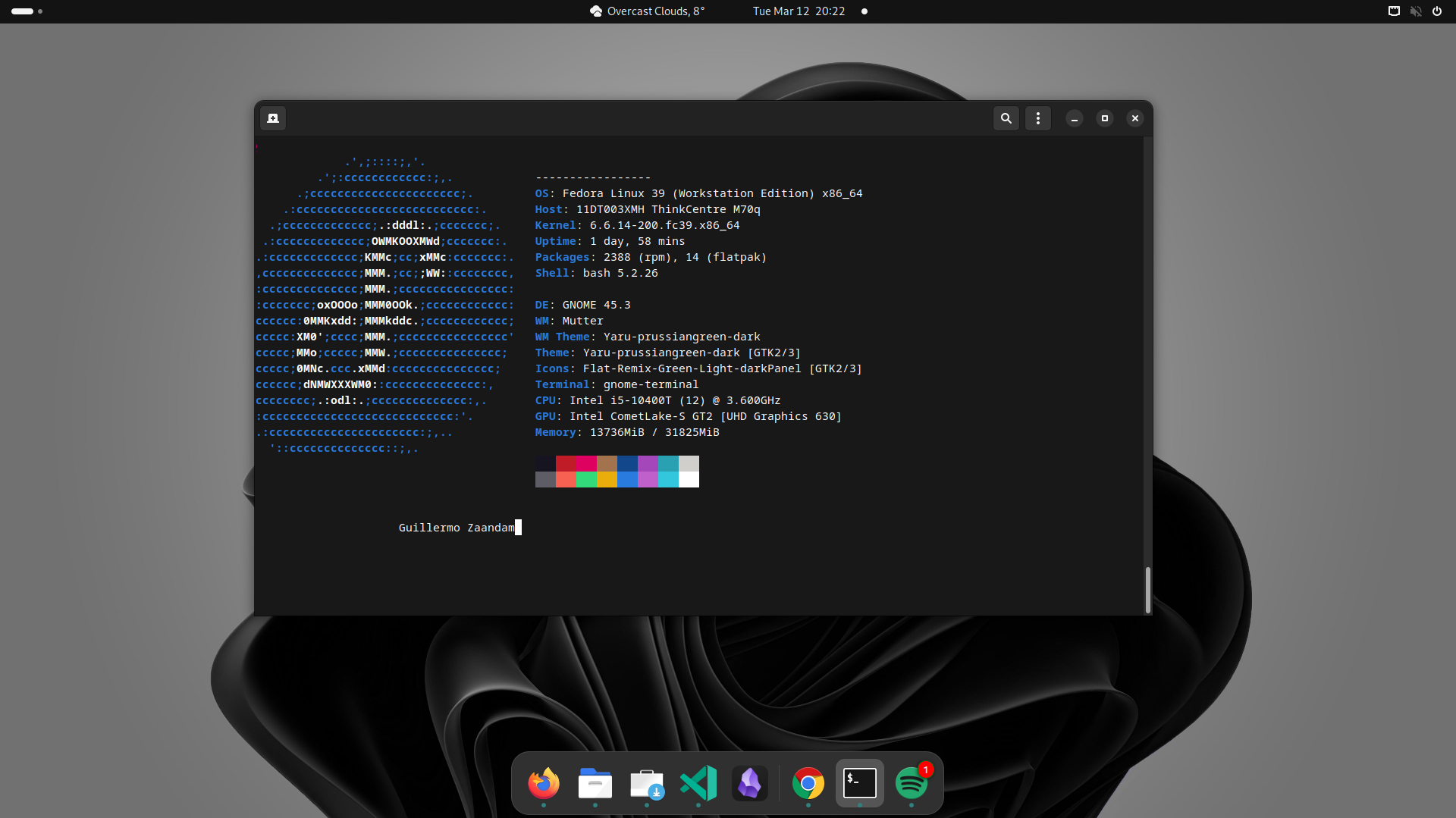Click the muted volume icon in top bar

click(x=1416, y=11)
